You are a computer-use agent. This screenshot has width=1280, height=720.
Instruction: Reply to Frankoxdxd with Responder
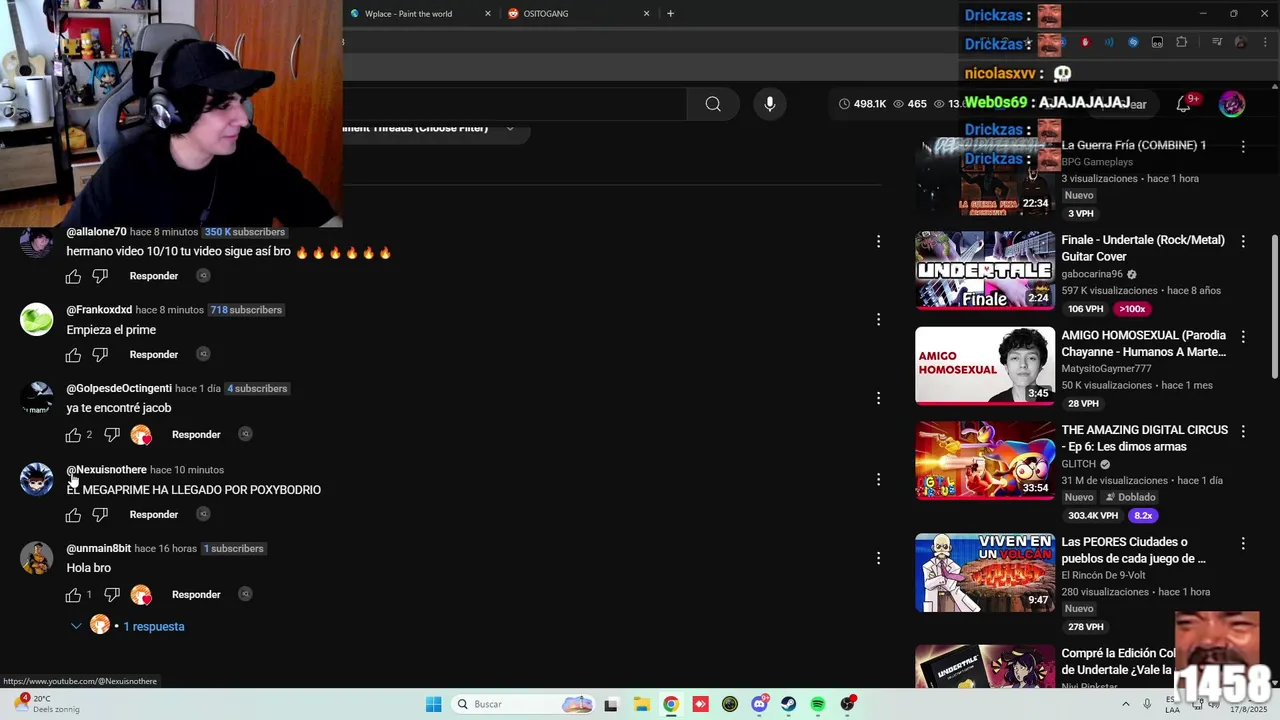point(154,354)
